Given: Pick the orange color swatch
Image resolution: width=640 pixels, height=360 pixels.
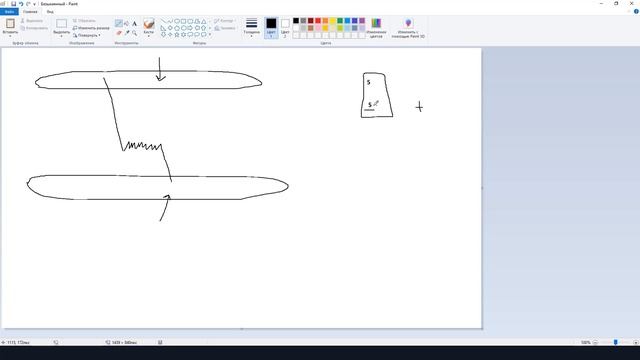Looking at the screenshot, I should 325,21.
